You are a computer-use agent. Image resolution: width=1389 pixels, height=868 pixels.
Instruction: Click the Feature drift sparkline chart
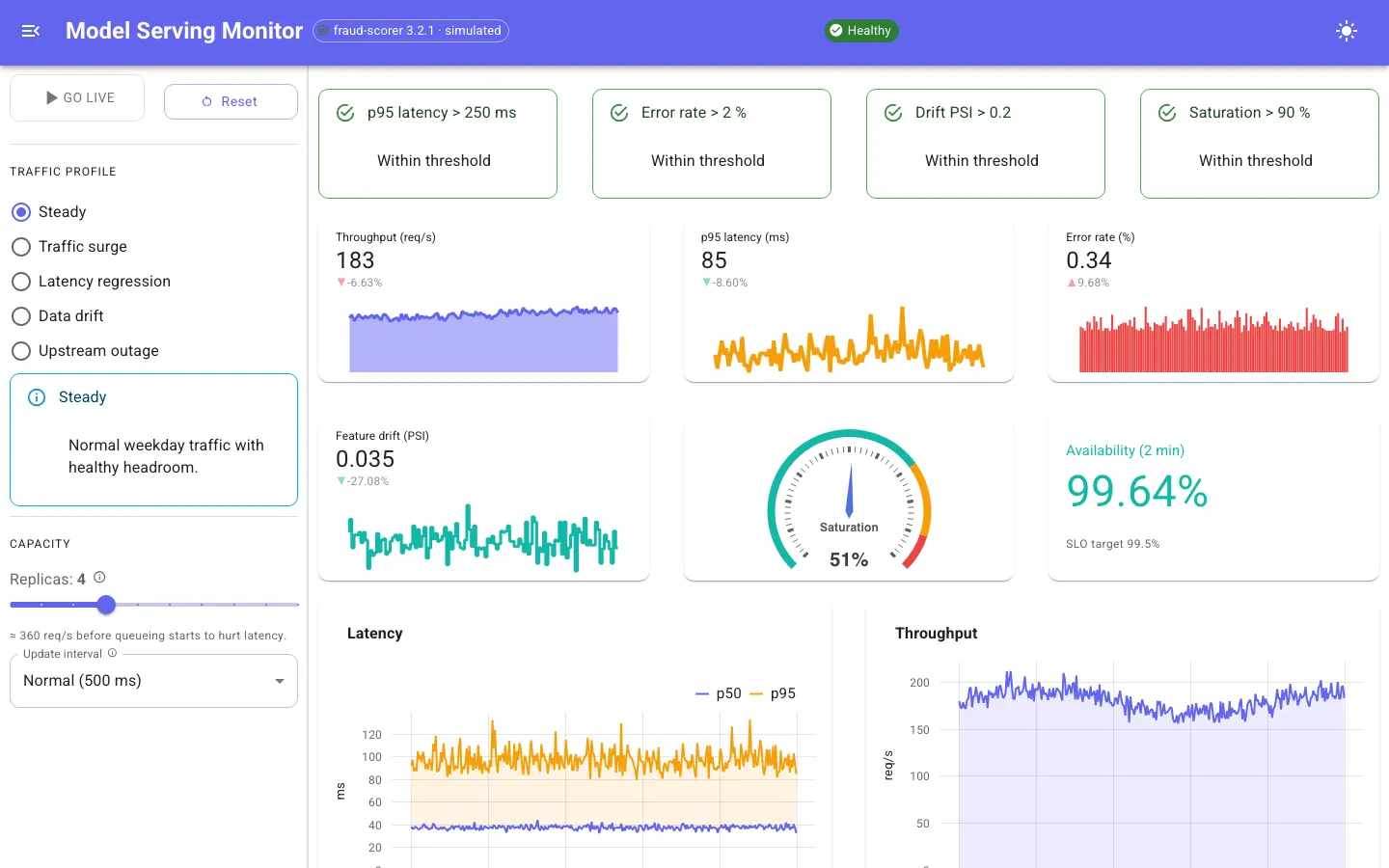point(483,536)
